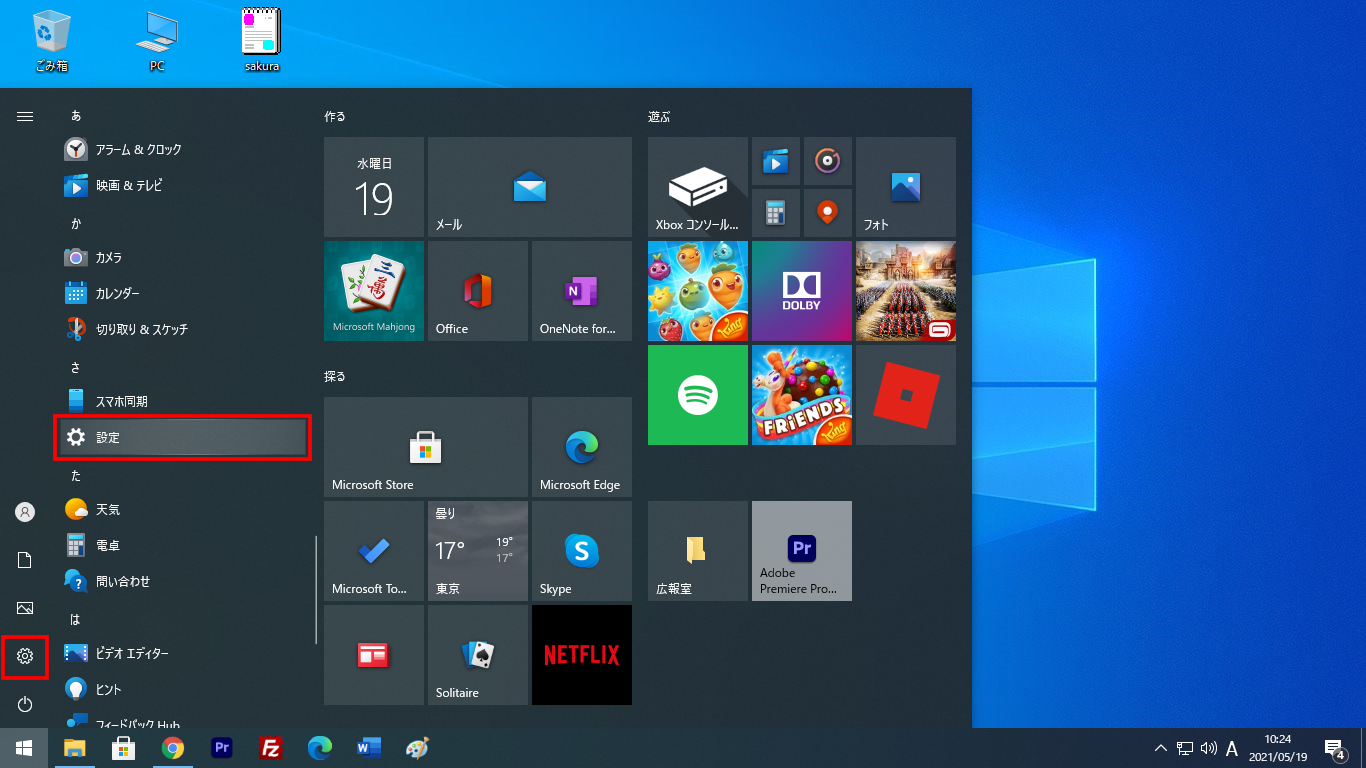The height and width of the screenshot is (768, 1366).
Task: Launch the Adobe Premiere Pro tile
Action: point(802,551)
